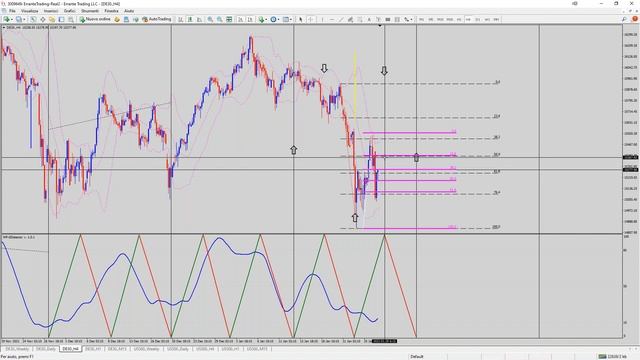Open the Aiuto menu
The height and width of the screenshot is (360, 640).
129,11
